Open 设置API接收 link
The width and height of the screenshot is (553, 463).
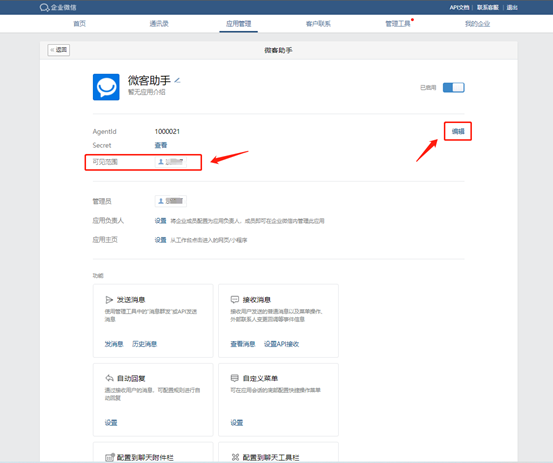pos(281,344)
